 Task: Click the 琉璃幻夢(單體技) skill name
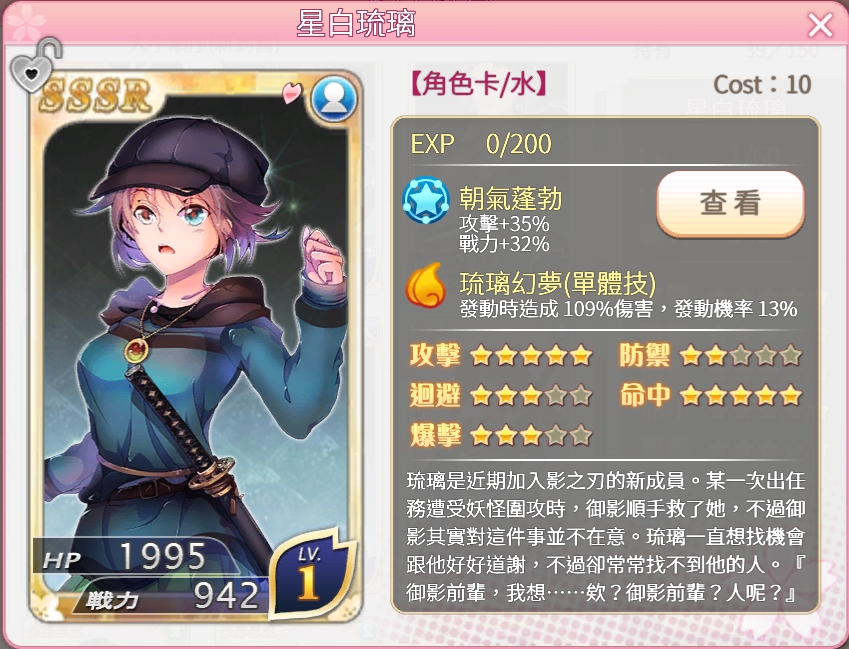click(x=558, y=283)
